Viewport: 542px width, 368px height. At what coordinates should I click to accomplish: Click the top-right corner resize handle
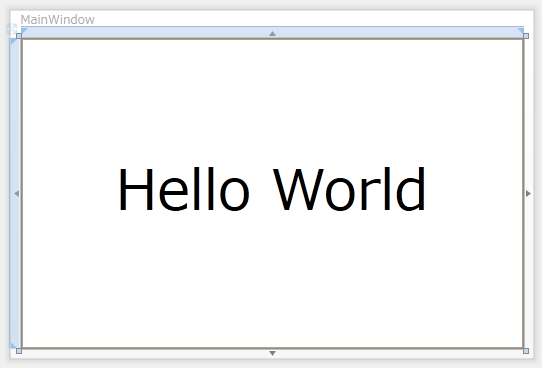526,36
